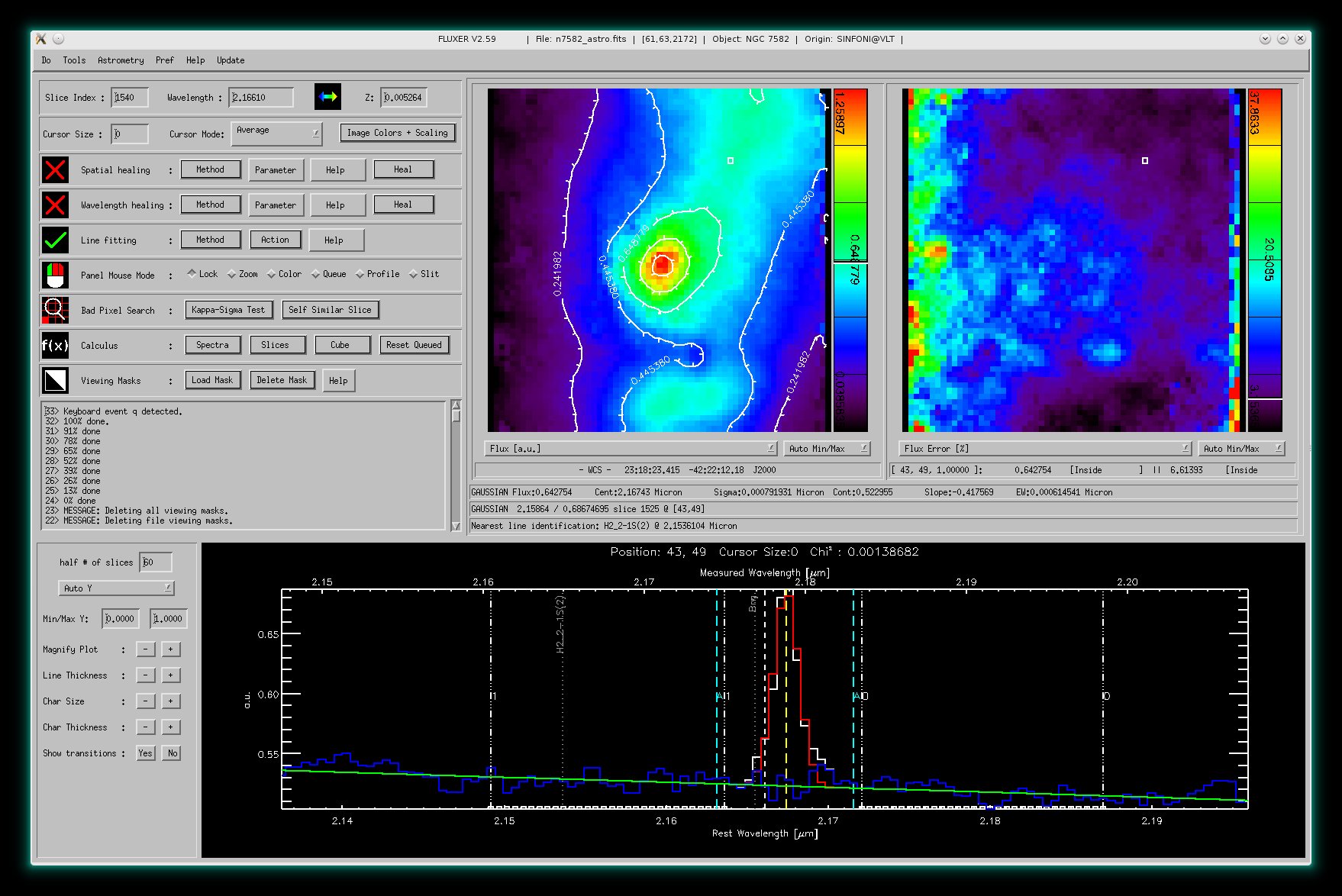Click Self Similar Slice button
The image size is (1342, 896).
(330, 310)
